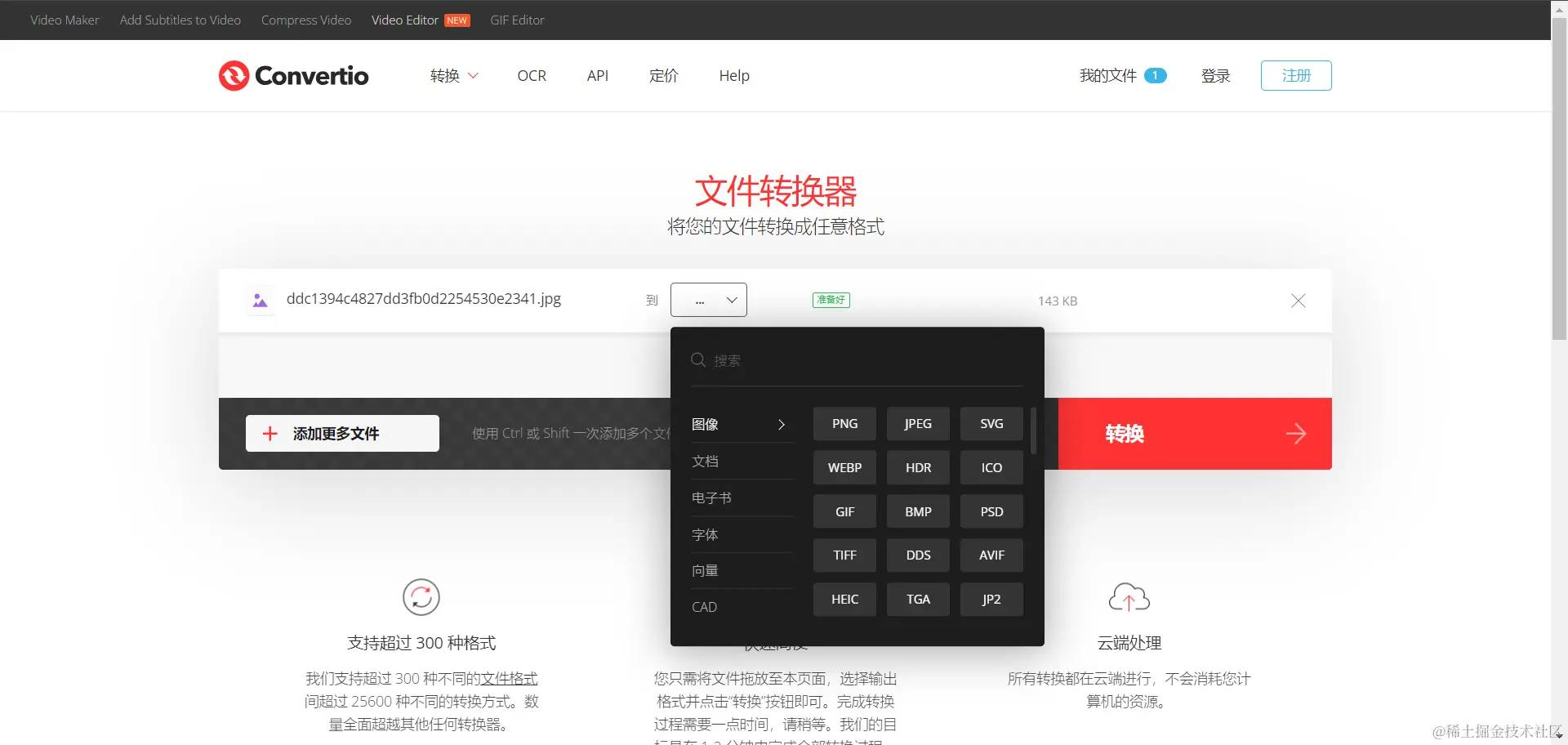The image size is (1568, 745).
Task: Click the red plus icon for adding files
Action: coord(270,434)
